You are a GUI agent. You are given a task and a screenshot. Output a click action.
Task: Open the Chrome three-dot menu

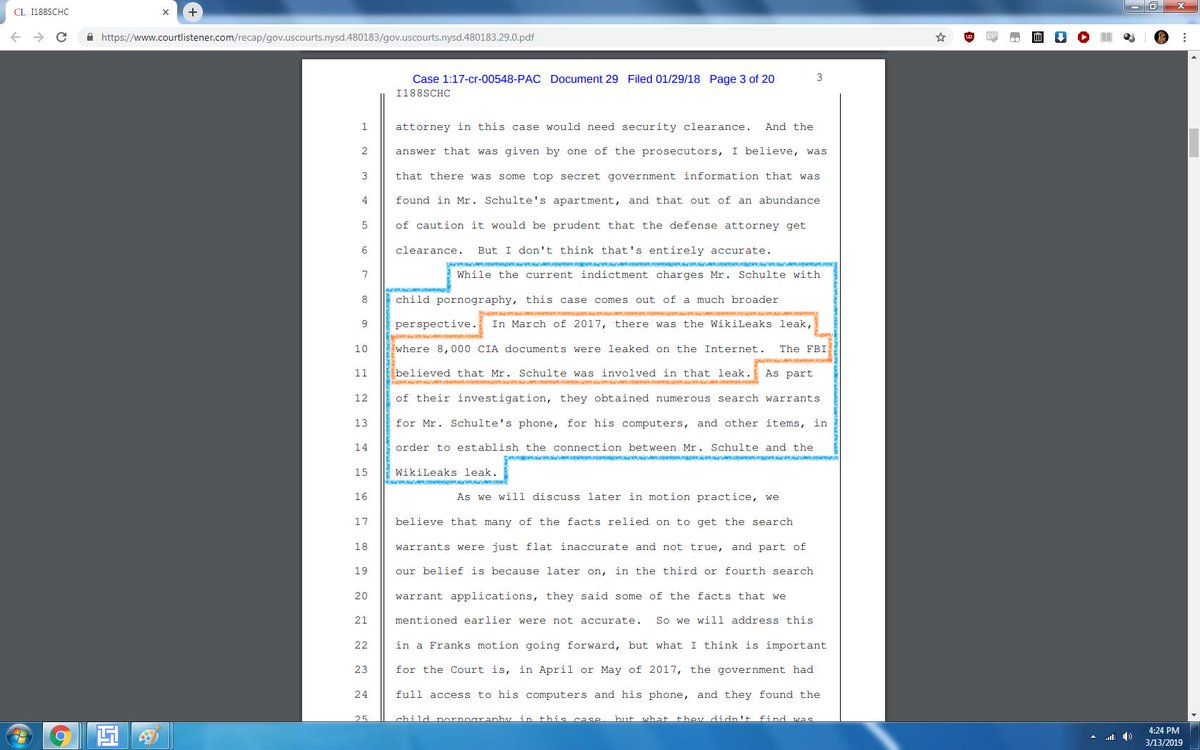pyautogui.click(x=1185, y=37)
